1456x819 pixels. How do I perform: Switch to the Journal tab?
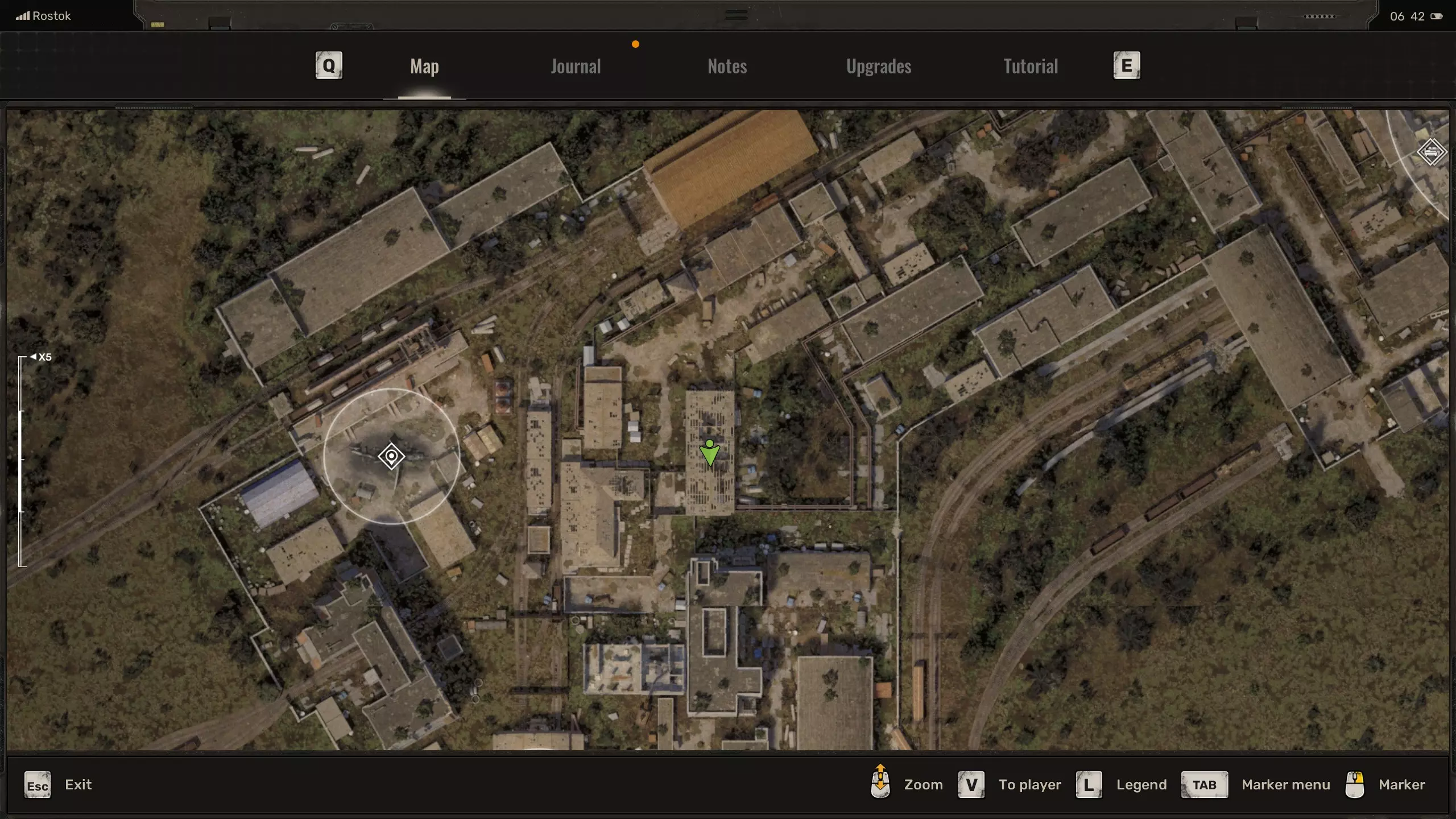576,67
